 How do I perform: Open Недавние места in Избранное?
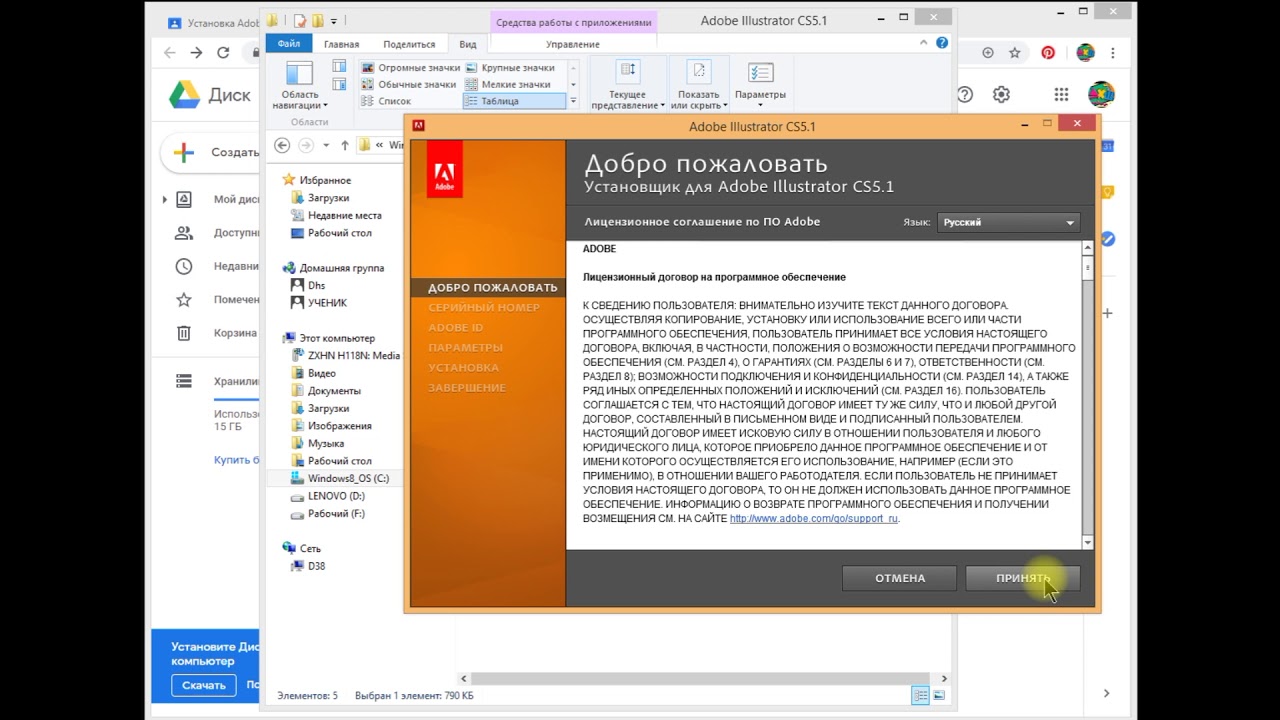click(x=336, y=215)
